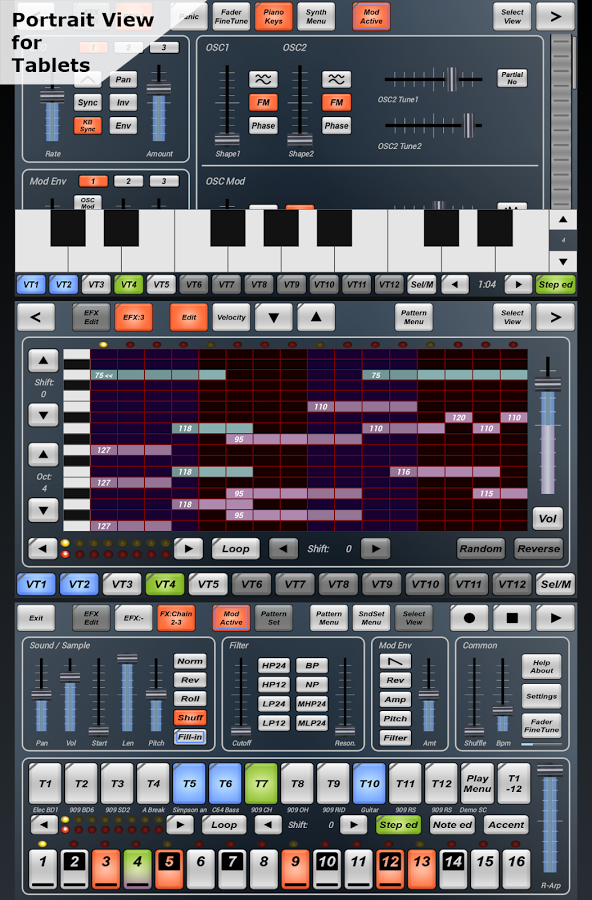
Task: Open Play Menu next to T12
Action: [478, 783]
